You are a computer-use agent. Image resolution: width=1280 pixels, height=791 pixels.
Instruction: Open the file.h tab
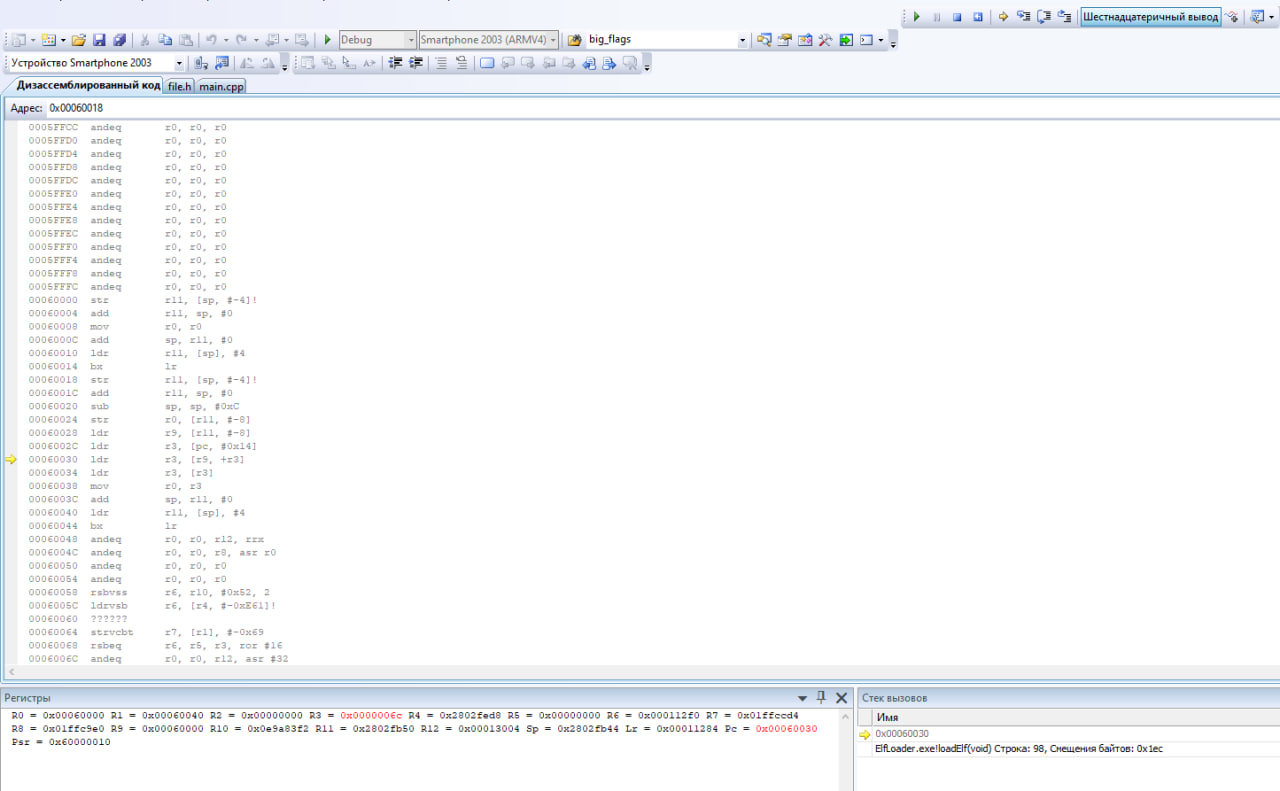(x=178, y=86)
